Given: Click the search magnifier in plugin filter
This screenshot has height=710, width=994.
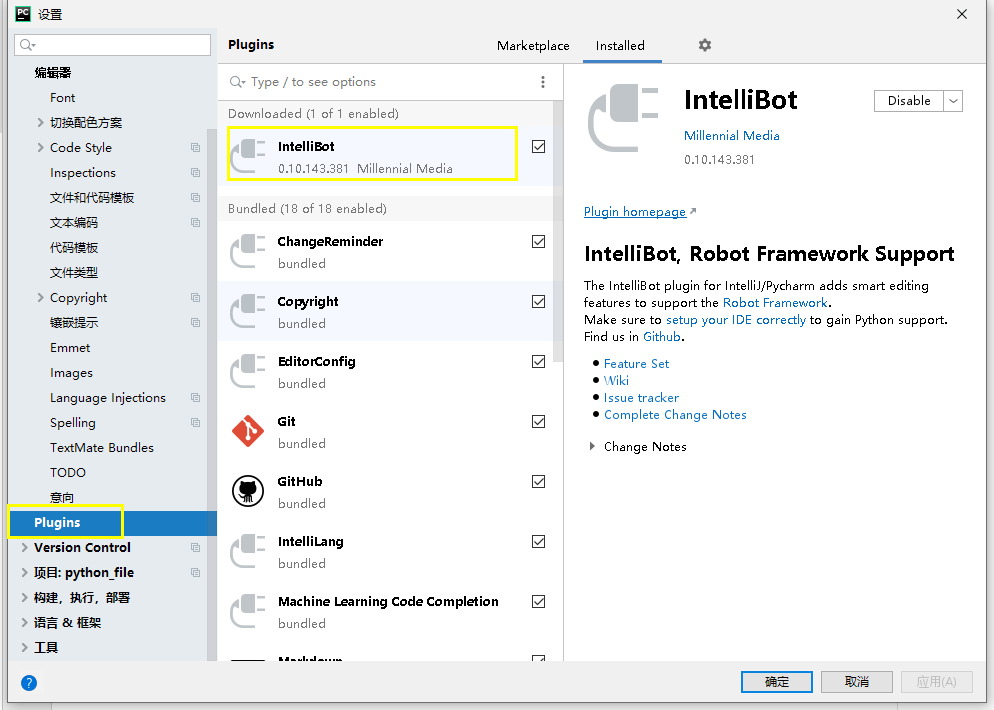Looking at the screenshot, I should click(237, 82).
